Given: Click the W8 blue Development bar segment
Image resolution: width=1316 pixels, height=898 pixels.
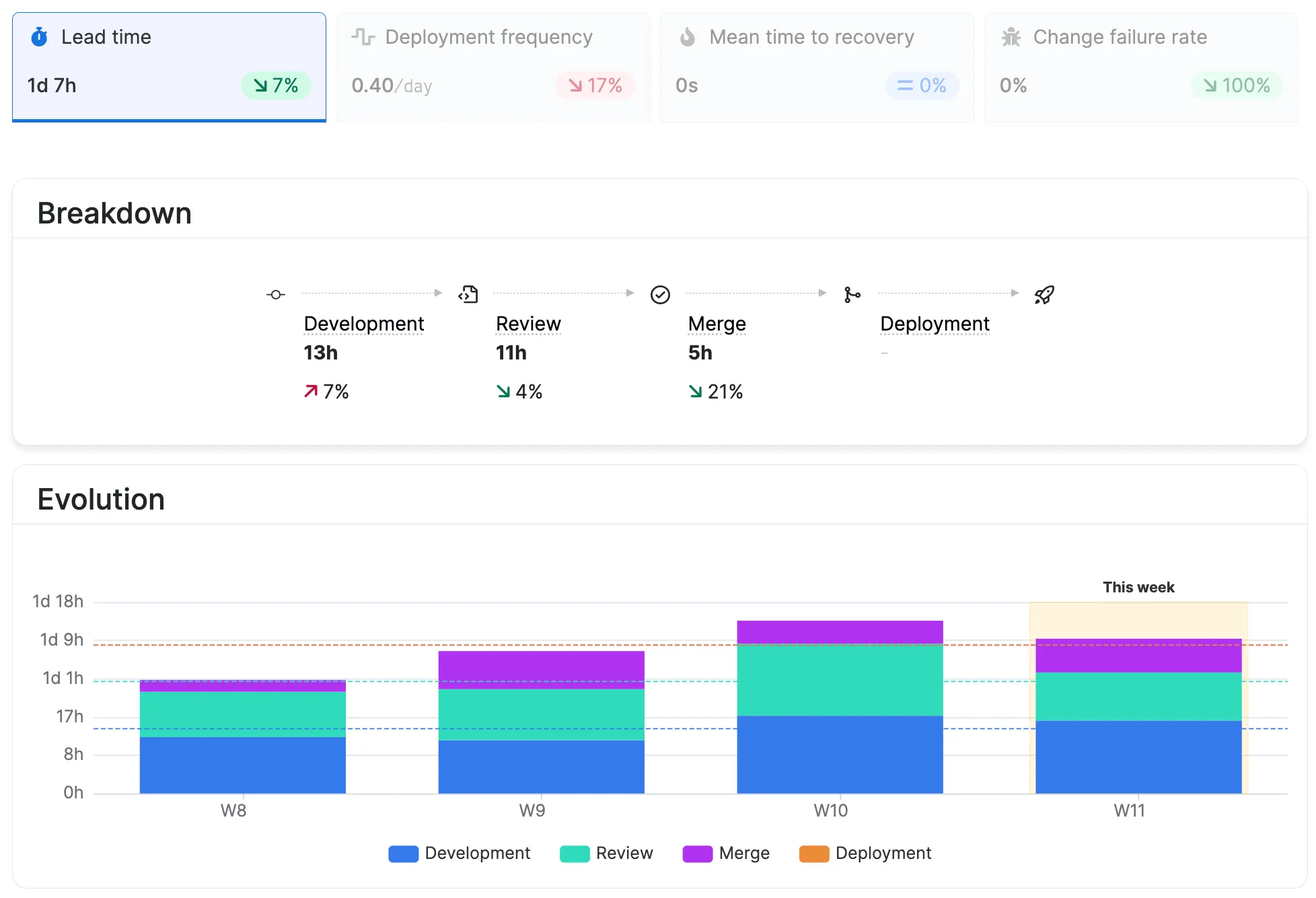Looking at the screenshot, I should tap(243, 765).
